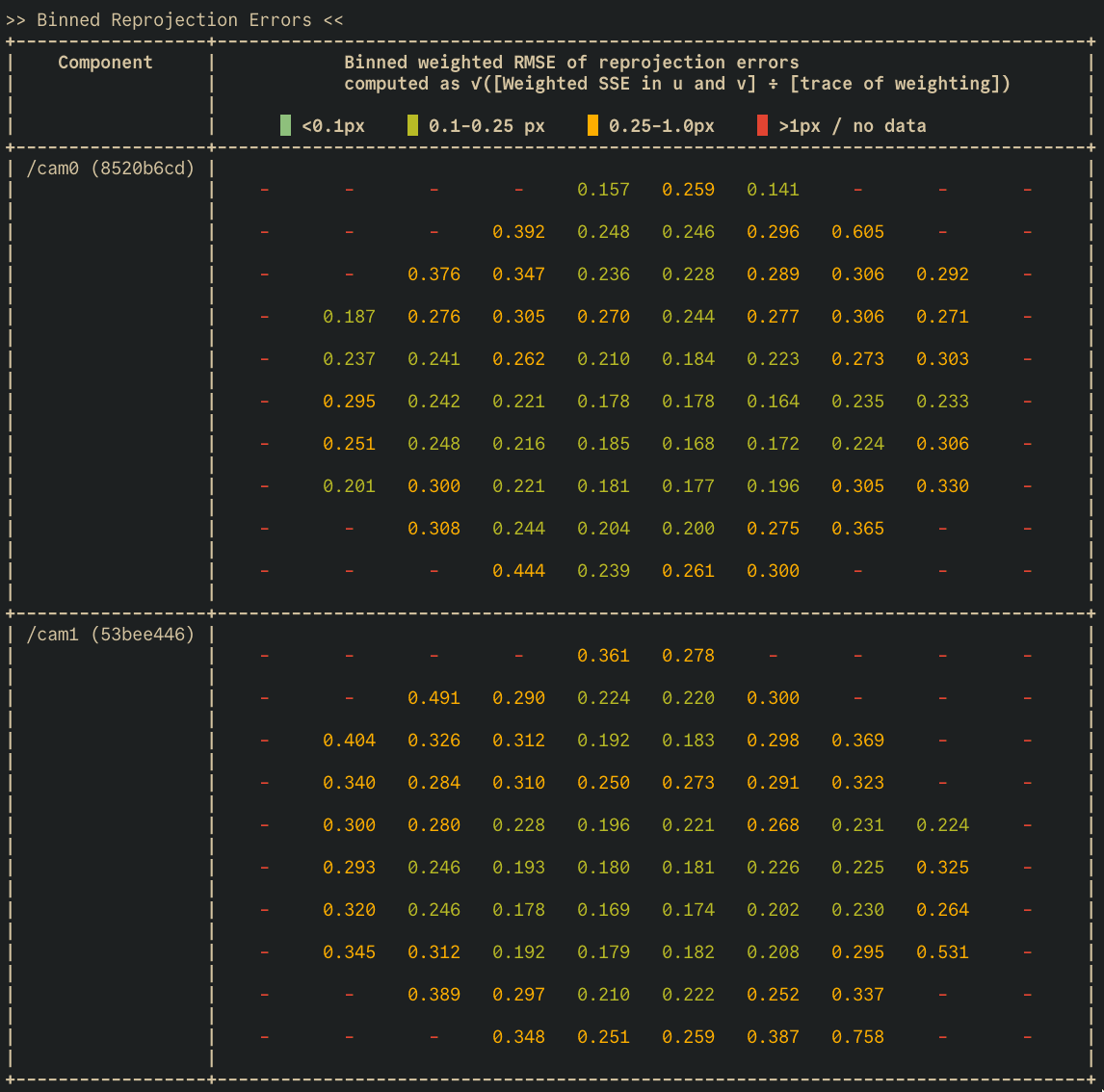Click the value 0.261
The width and height of the screenshot is (1104, 1092).
pyautogui.click(x=689, y=571)
